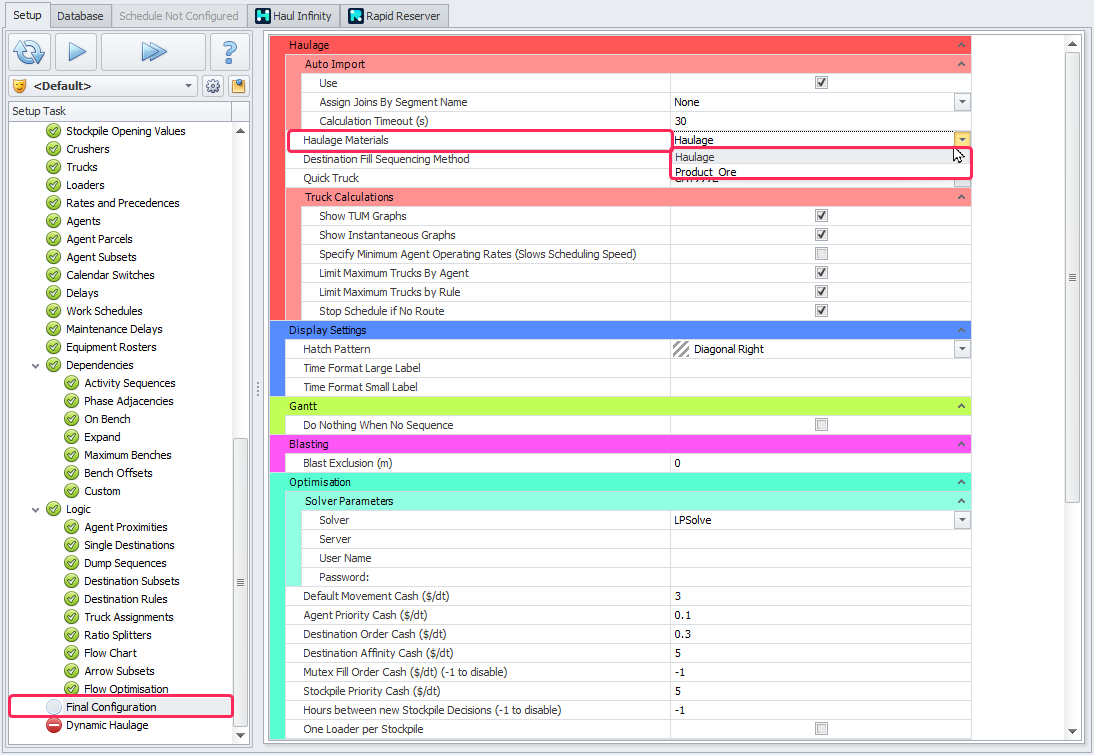The height and width of the screenshot is (755, 1094).
Task: Open the Trucks setup task
Action: [x=81, y=167]
